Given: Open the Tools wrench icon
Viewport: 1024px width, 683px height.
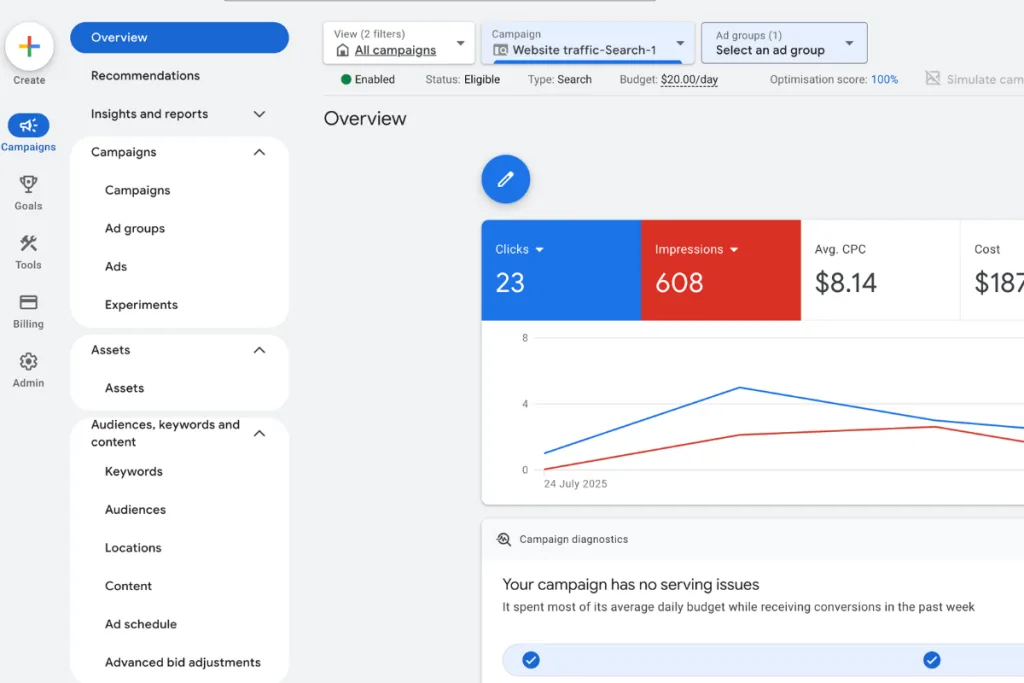Looking at the screenshot, I should coord(28,244).
